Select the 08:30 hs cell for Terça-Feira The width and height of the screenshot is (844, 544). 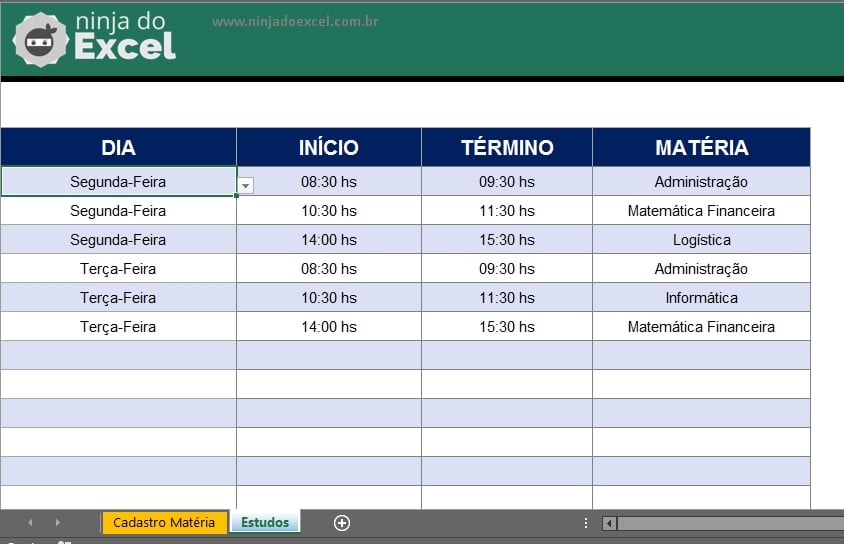(329, 269)
